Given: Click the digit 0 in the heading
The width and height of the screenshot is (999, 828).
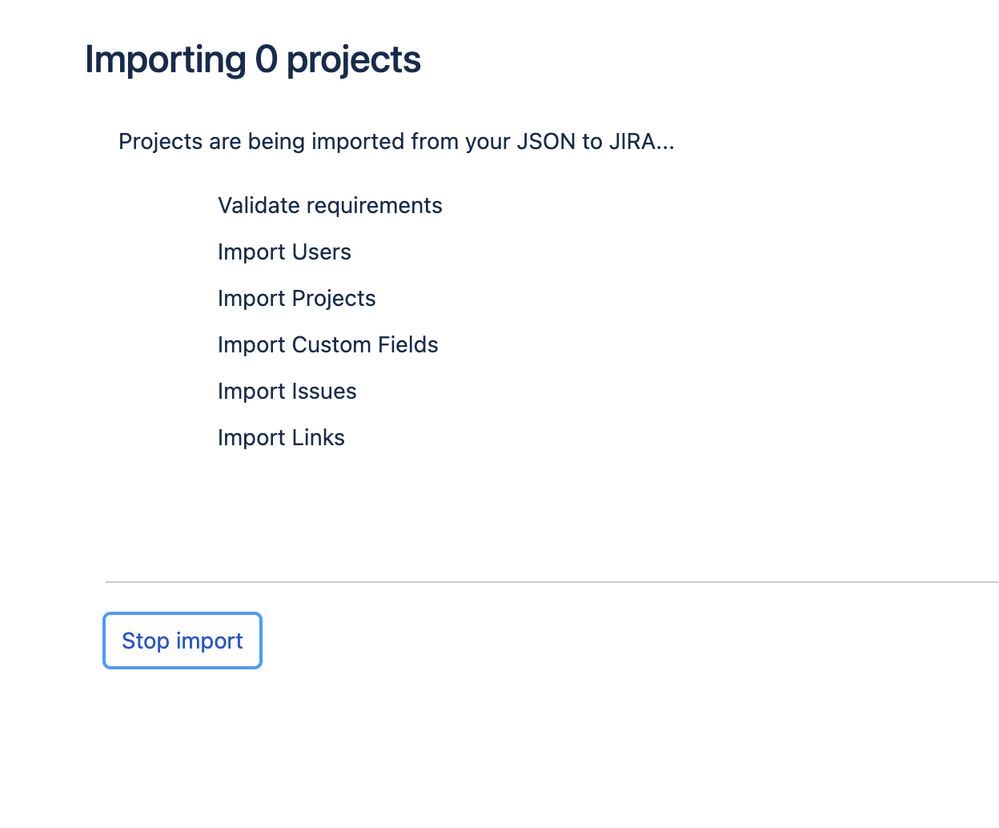Looking at the screenshot, I should click(266, 59).
